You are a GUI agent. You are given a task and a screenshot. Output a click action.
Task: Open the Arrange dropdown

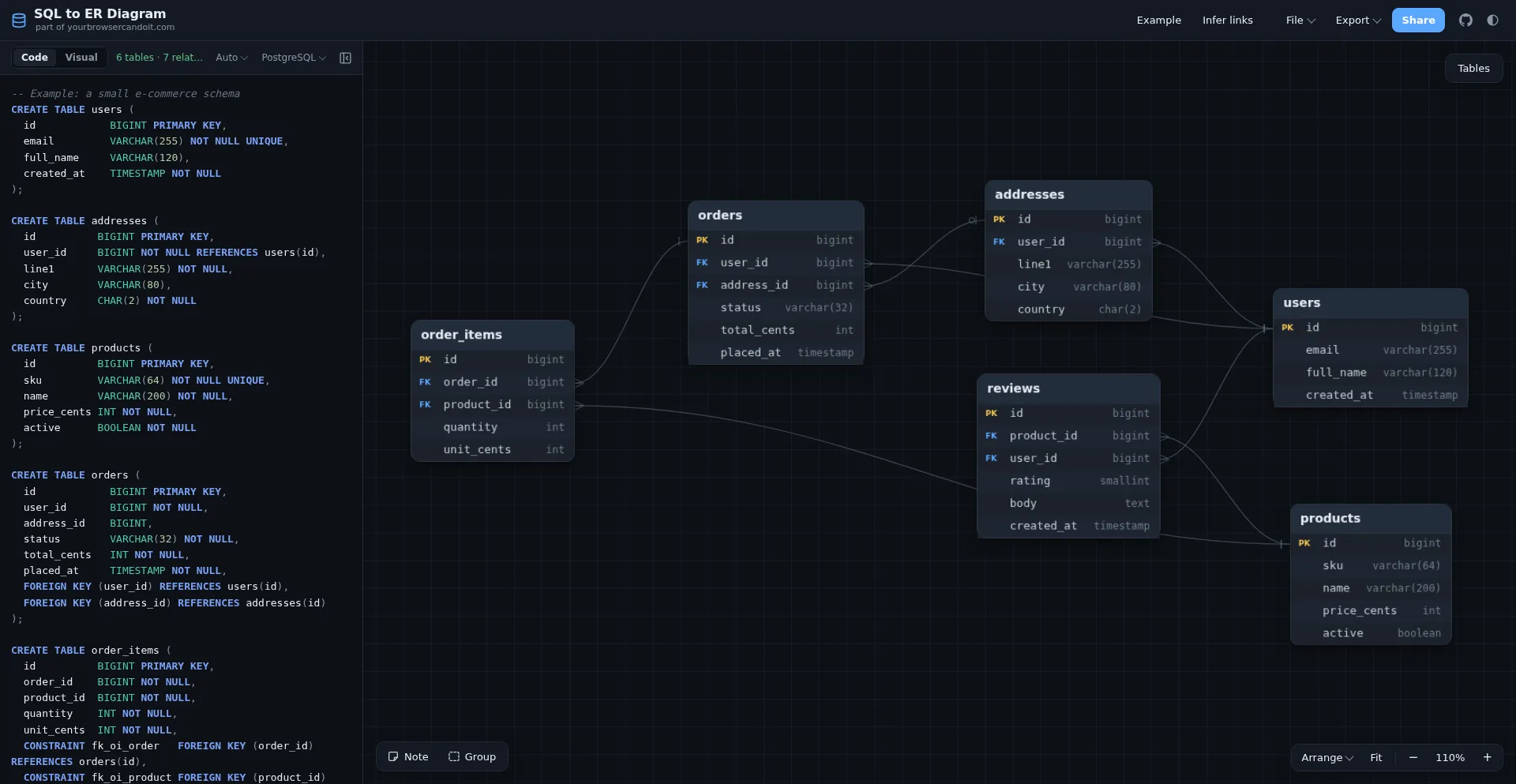1326,757
